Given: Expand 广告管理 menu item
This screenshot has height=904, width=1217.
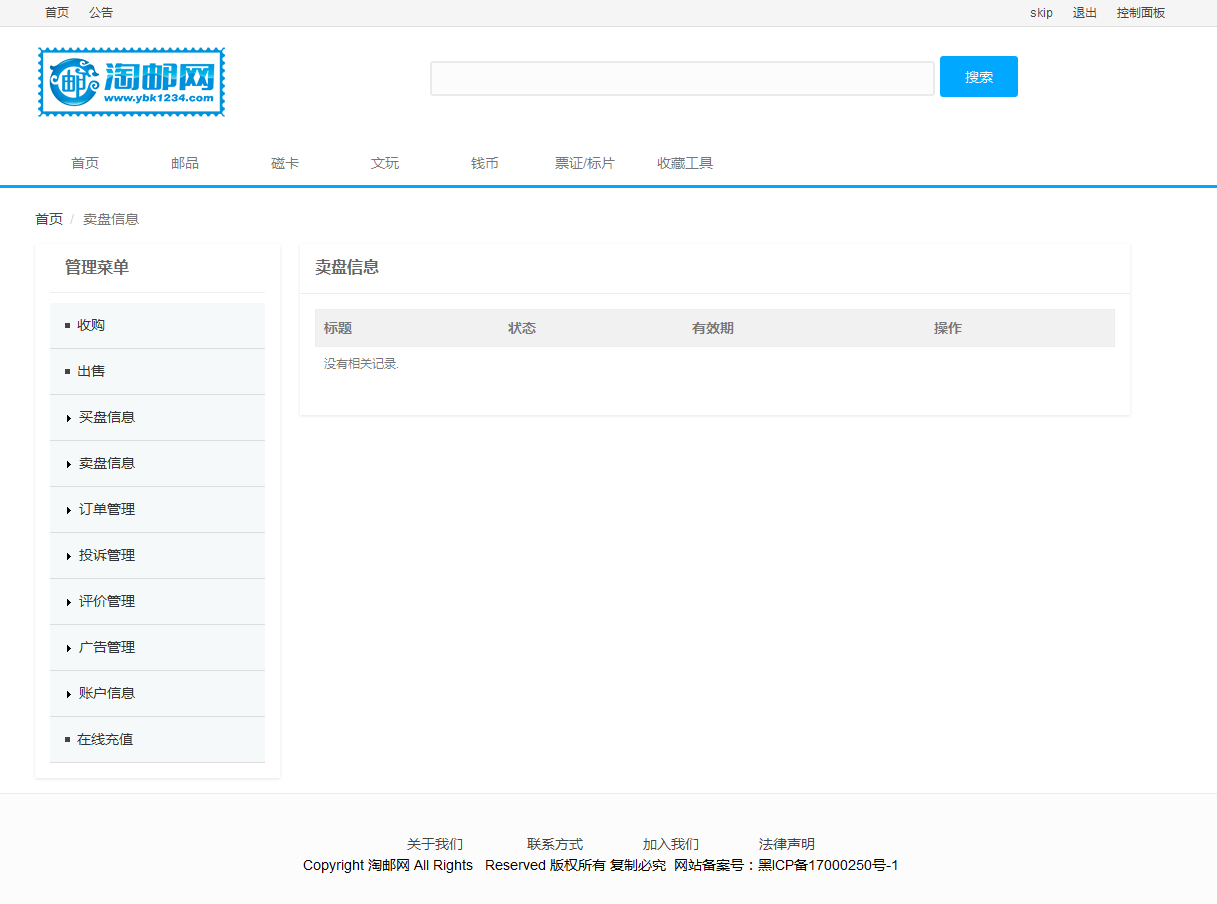Looking at the screenshot, I should (x=157, y=647).
